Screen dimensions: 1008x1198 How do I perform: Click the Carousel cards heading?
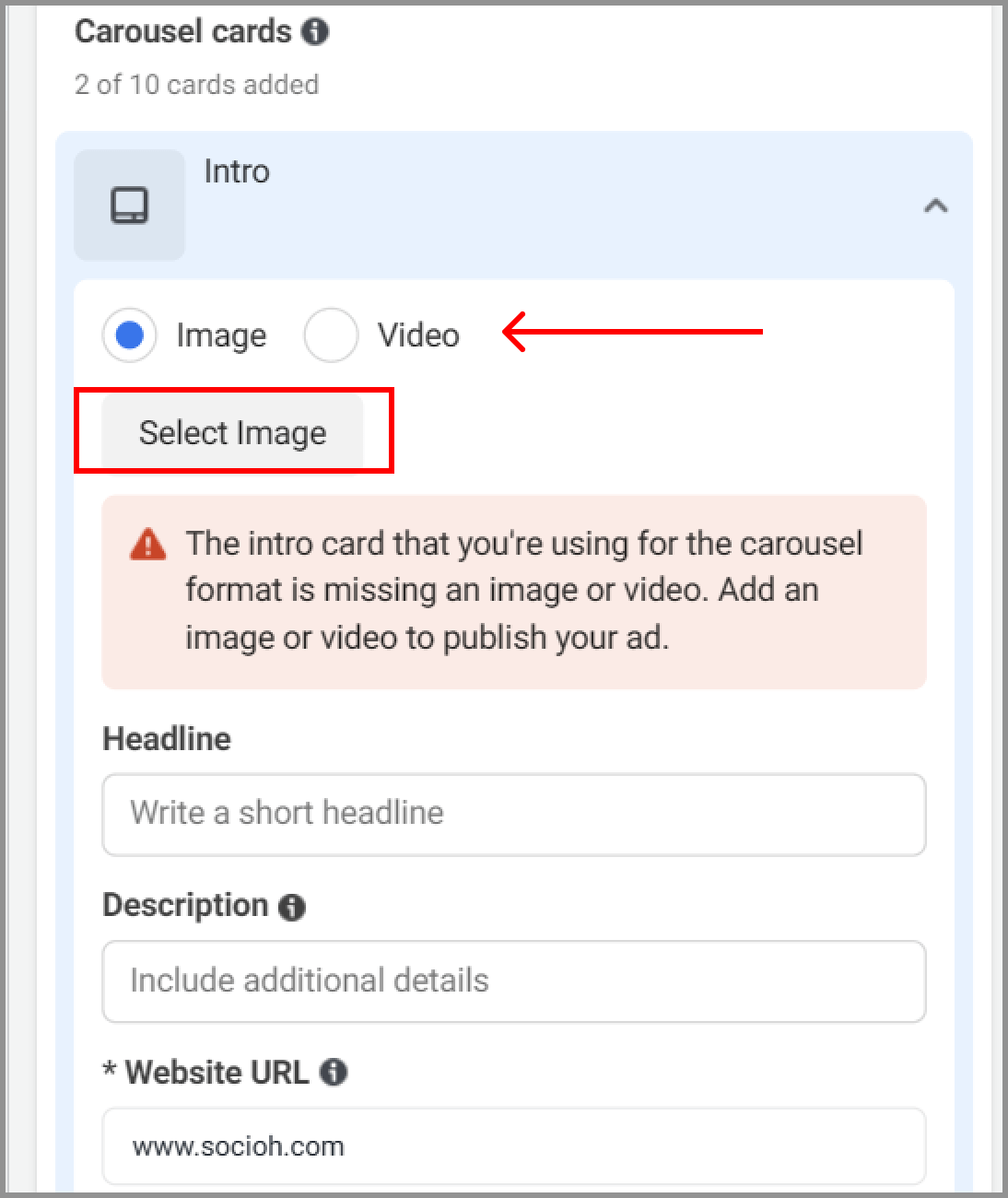pyautogui.click(x=183, y=31)
